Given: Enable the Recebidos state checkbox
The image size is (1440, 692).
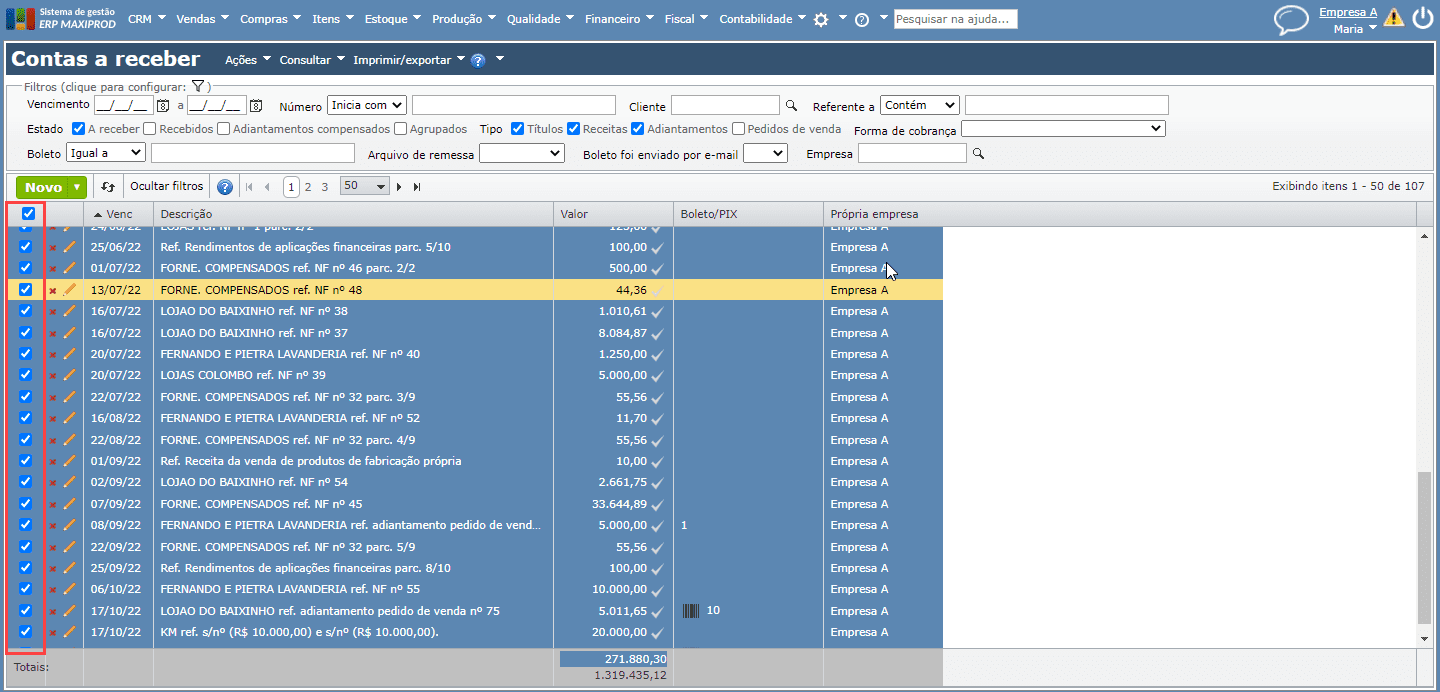Looking at the screenshot, I should pos(149,129).
